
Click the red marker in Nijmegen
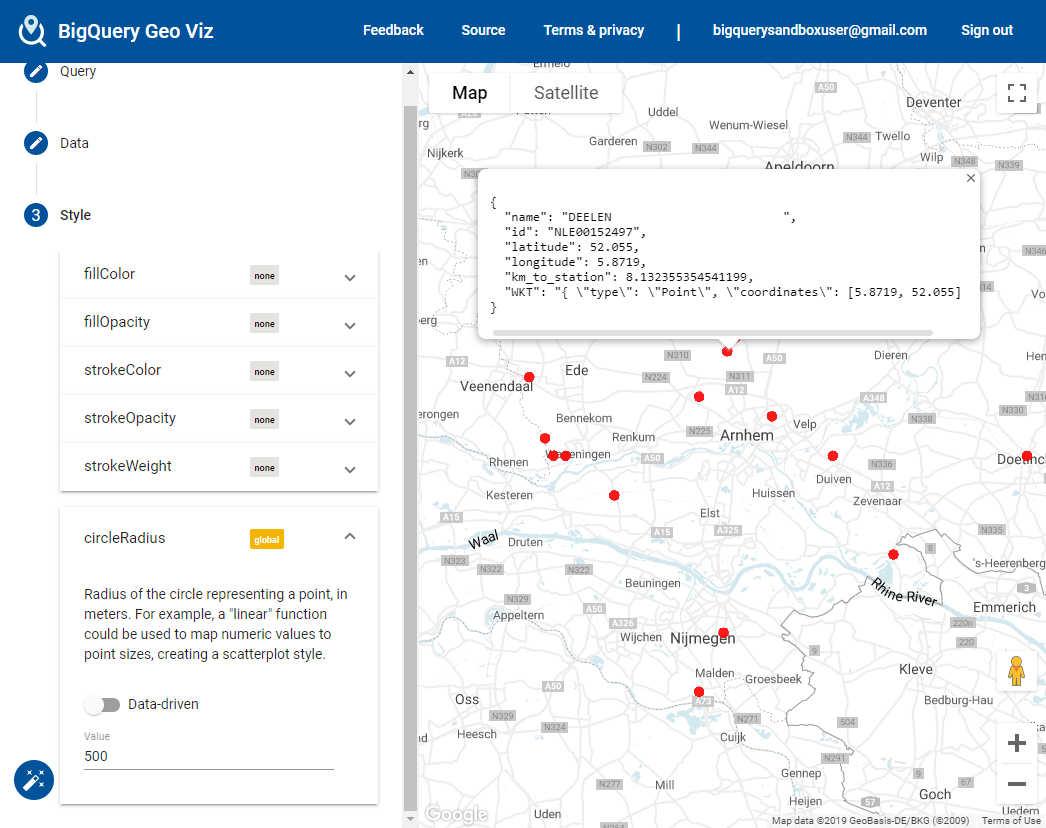(723, 633)
